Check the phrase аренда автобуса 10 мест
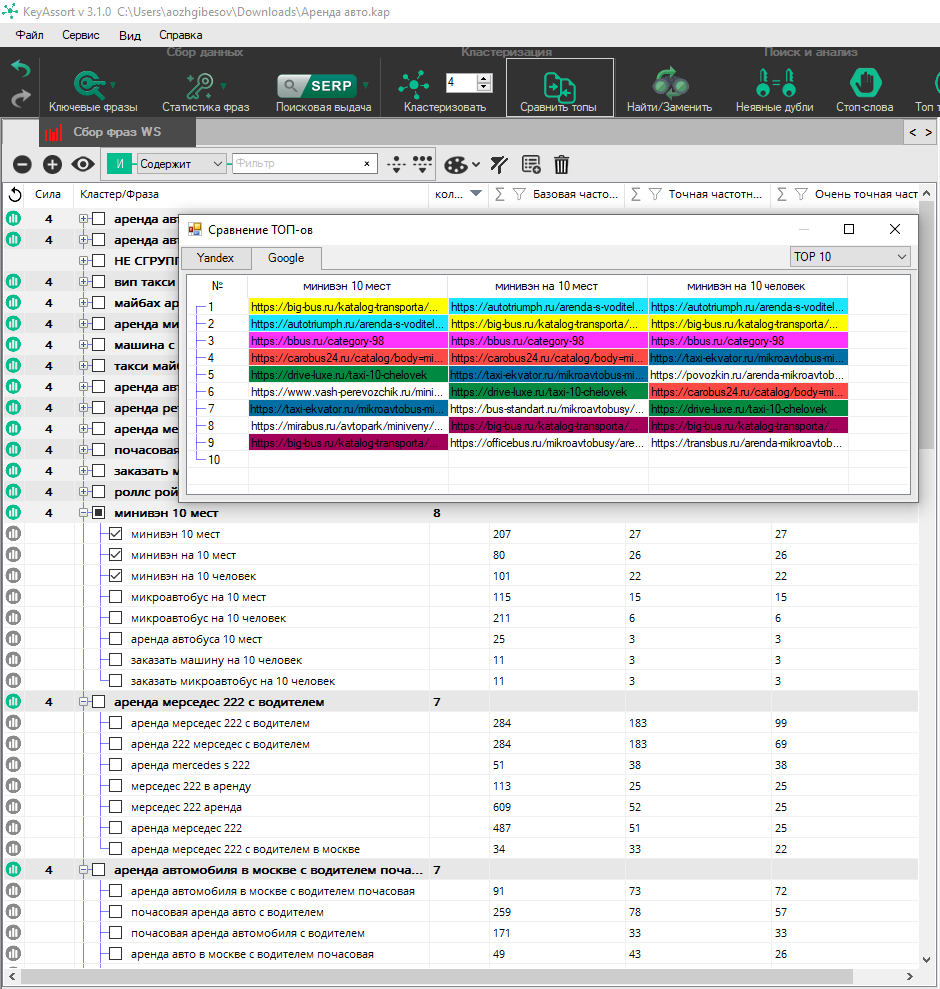 pyautogui.click(x=115, y=639)
